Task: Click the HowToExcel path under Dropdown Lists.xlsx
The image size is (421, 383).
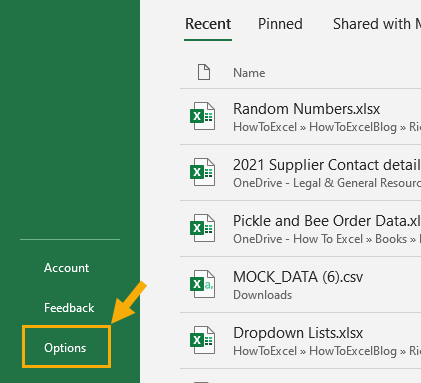Action: (x=327, y=351)
